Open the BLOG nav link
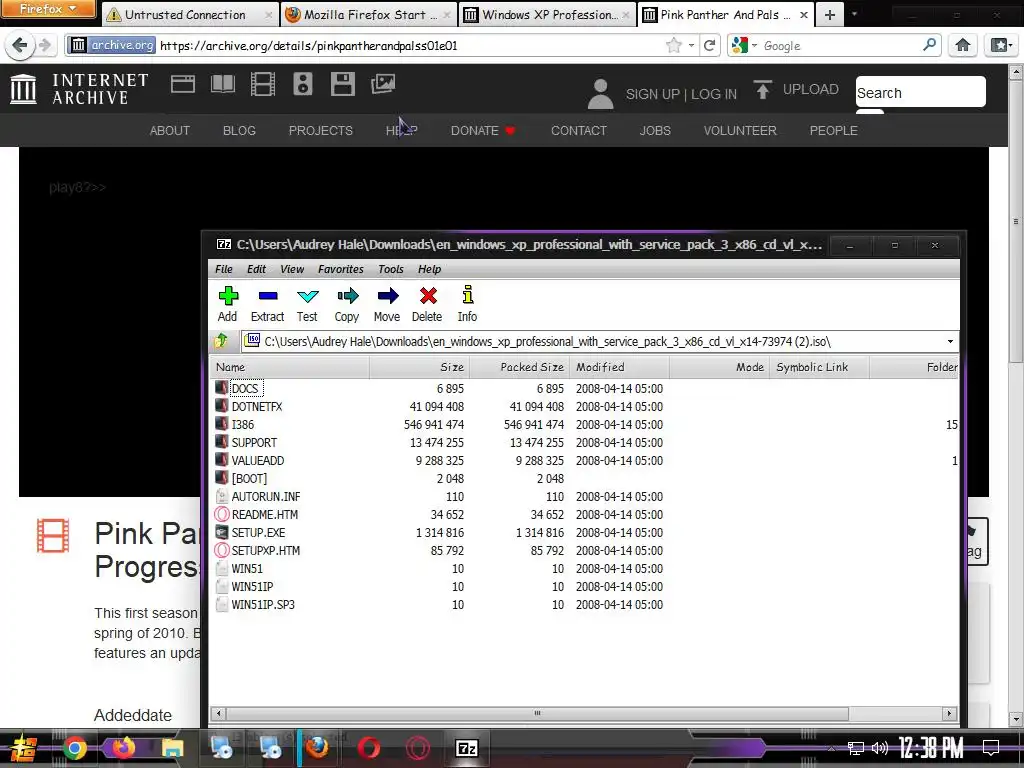The height and width of the screenshot is (768, 1024). (x=239, y=131)
